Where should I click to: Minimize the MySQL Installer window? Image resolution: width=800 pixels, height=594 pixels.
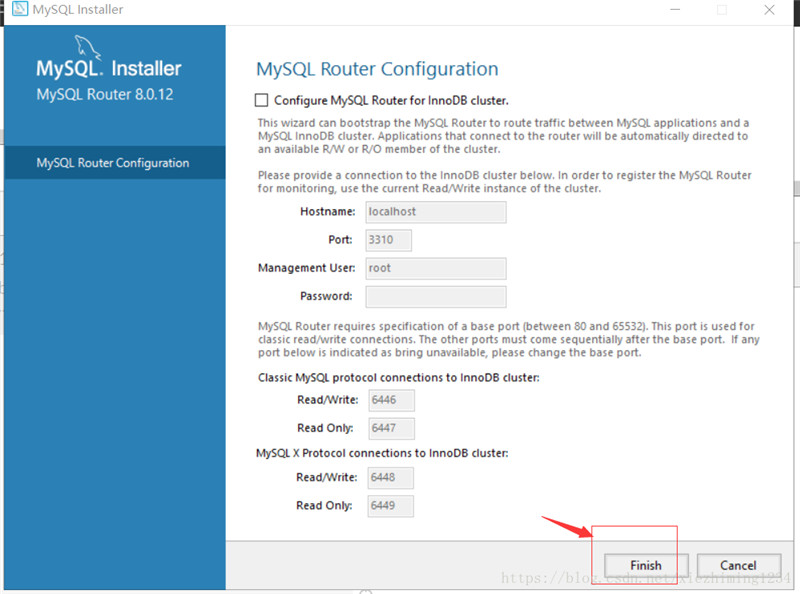676,10
